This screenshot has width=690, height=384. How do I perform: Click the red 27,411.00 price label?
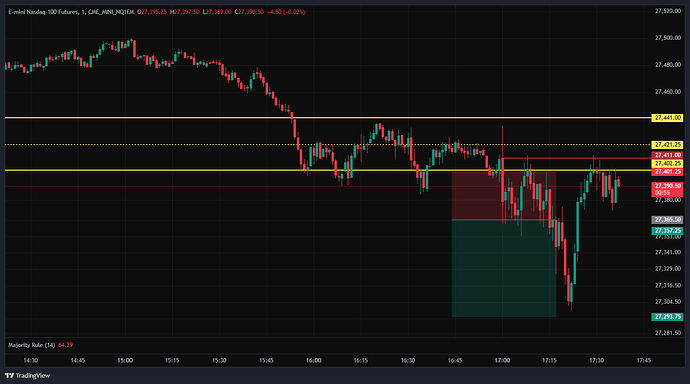coord(667,155)
